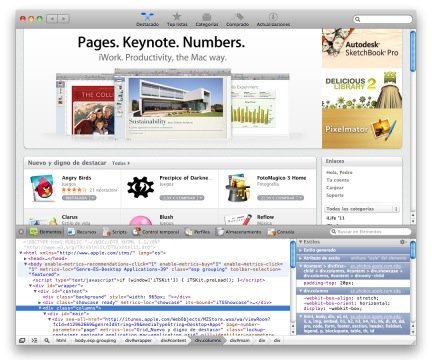This screenshot has height=360, width=432.
Task: Click the FotoMagico 3 Home icon
Action: point(238,188)
